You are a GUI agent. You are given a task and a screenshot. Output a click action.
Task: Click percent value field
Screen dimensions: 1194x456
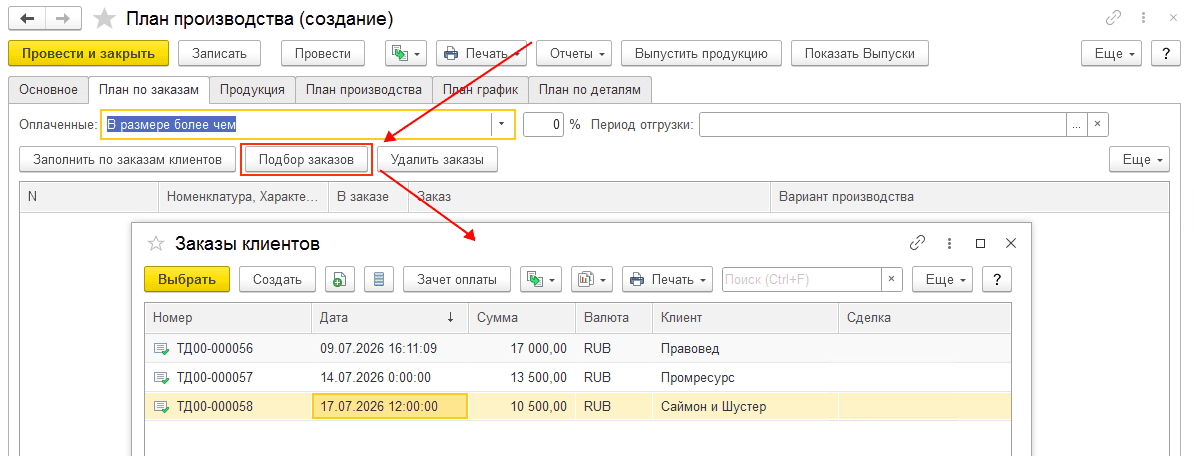pos(544,124)
